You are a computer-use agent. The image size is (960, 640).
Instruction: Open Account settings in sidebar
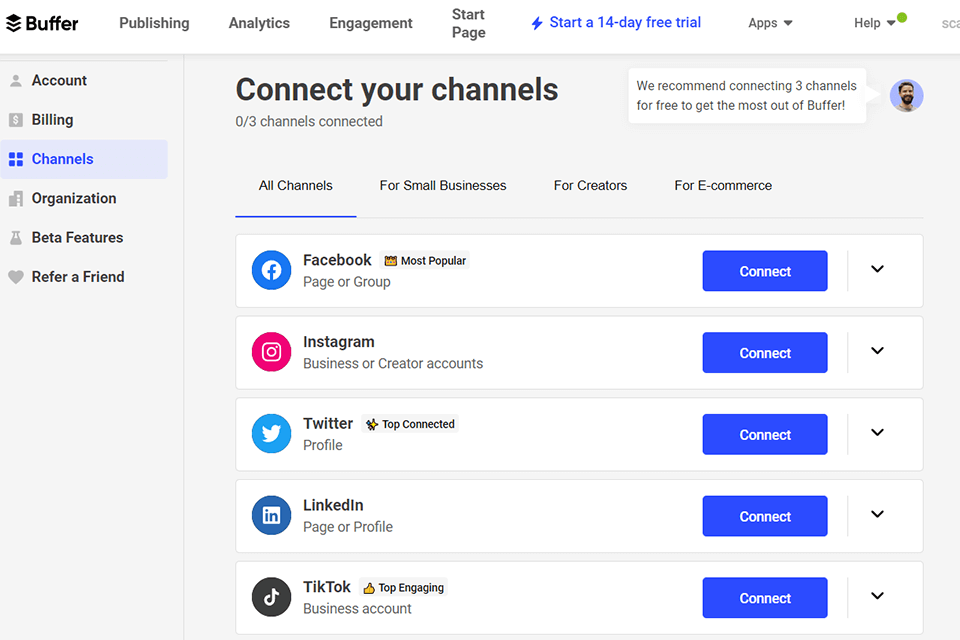(x=84, y=81)
